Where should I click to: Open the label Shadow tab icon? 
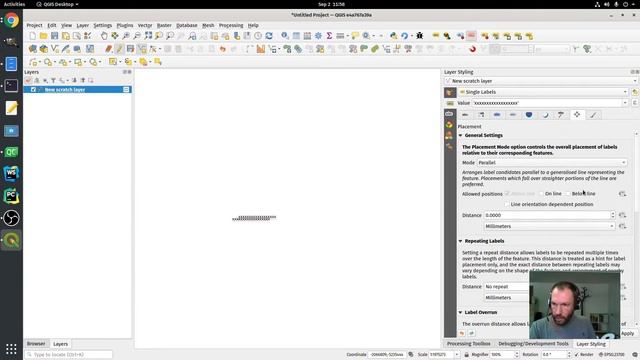pyautogui.click(x=545, y=115)
